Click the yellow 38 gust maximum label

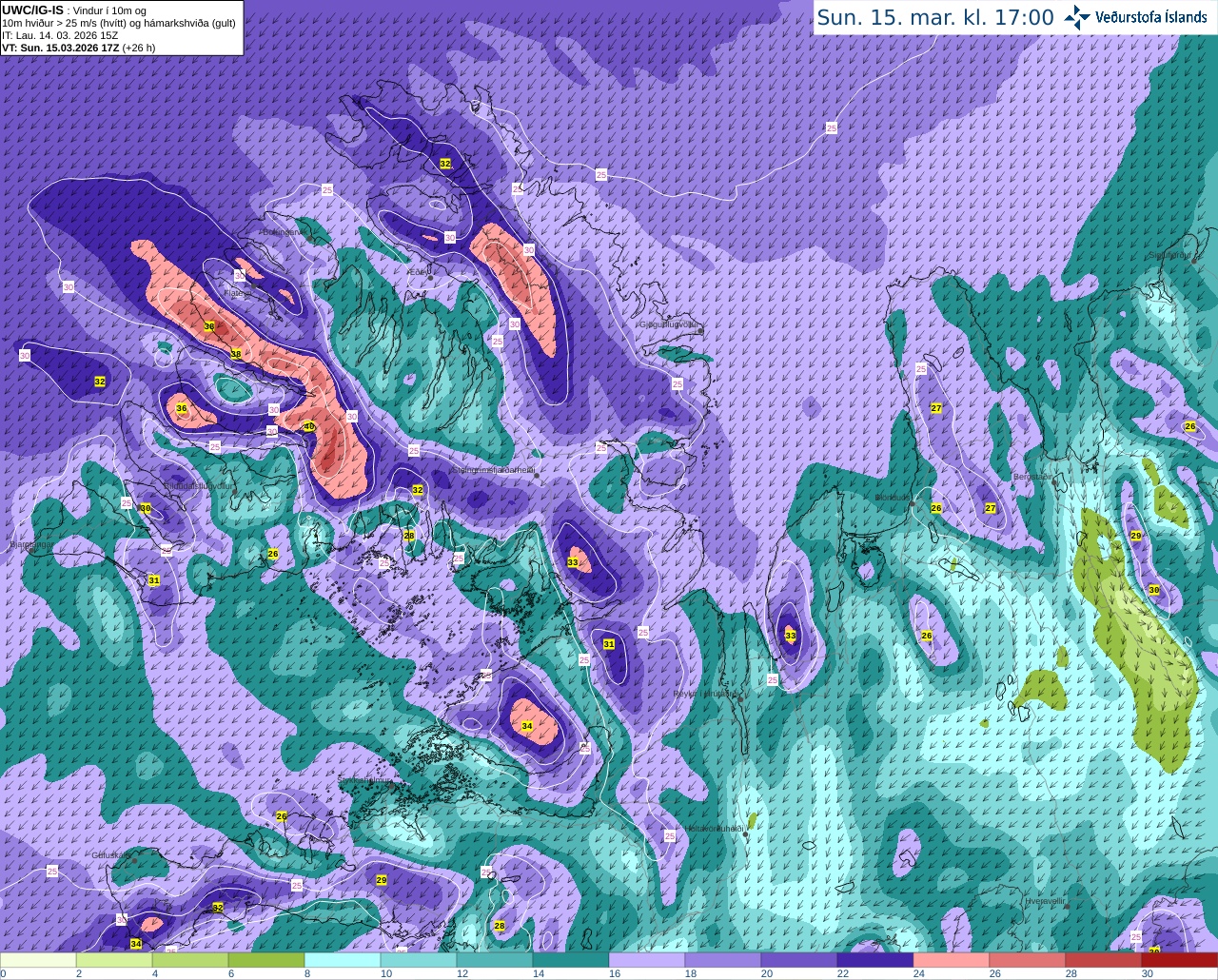[x=236, y=354]
